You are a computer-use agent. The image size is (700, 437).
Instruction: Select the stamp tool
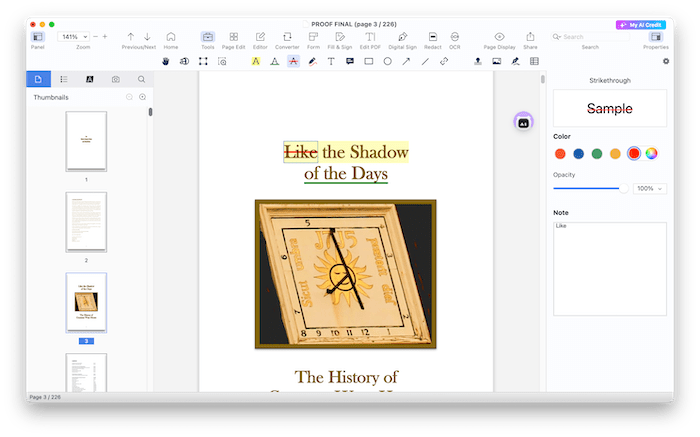[478, 62]
